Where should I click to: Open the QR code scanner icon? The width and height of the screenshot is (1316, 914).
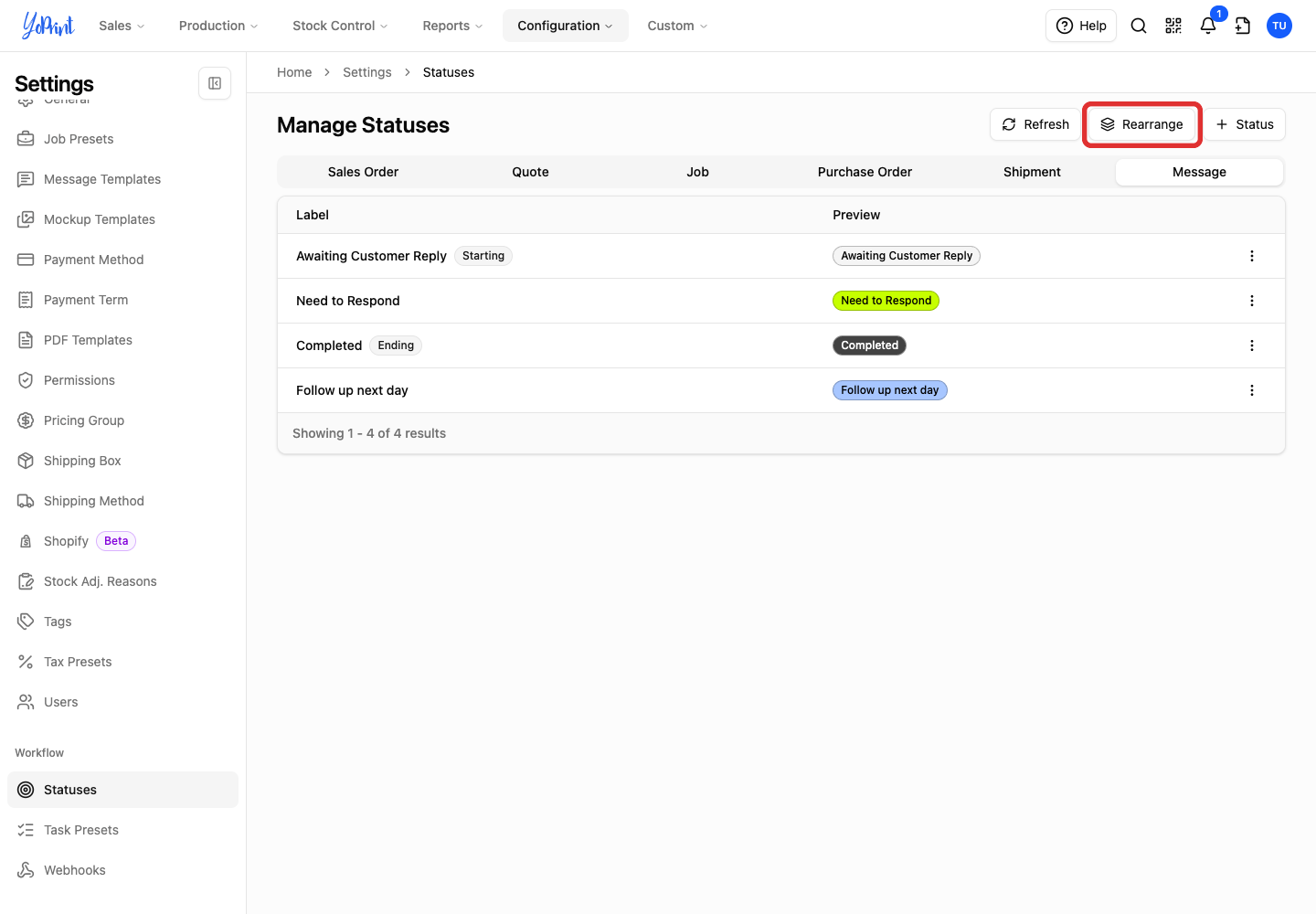coord(1173,26)
